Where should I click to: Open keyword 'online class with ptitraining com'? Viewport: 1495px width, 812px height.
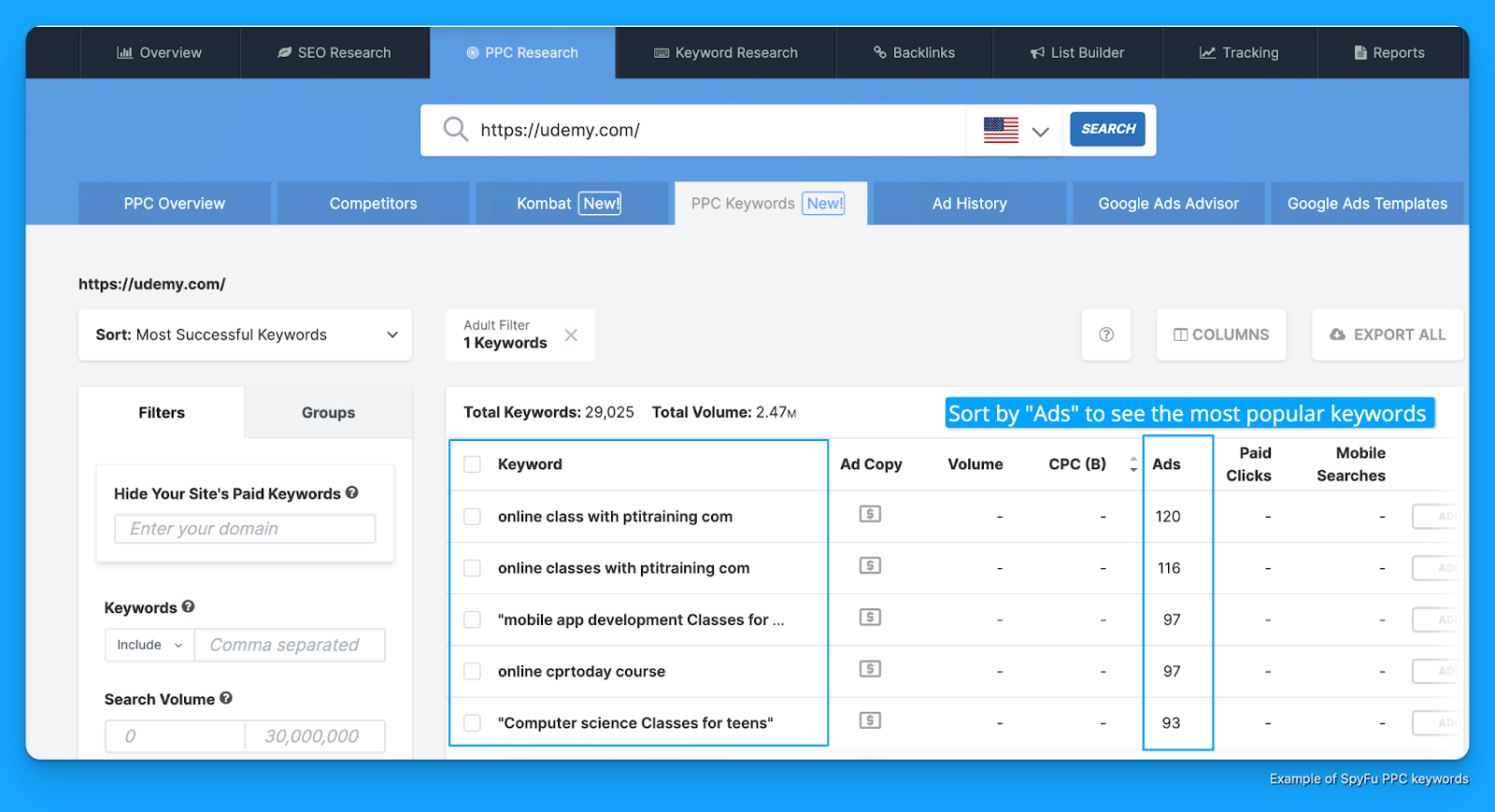coord(615,517)
